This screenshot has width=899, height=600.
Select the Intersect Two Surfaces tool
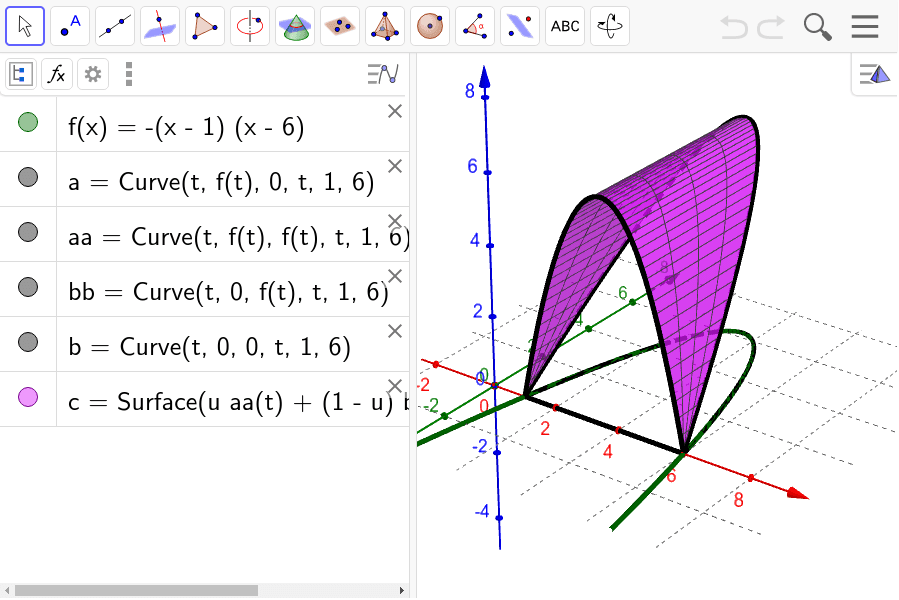click(x=159, y=26)
